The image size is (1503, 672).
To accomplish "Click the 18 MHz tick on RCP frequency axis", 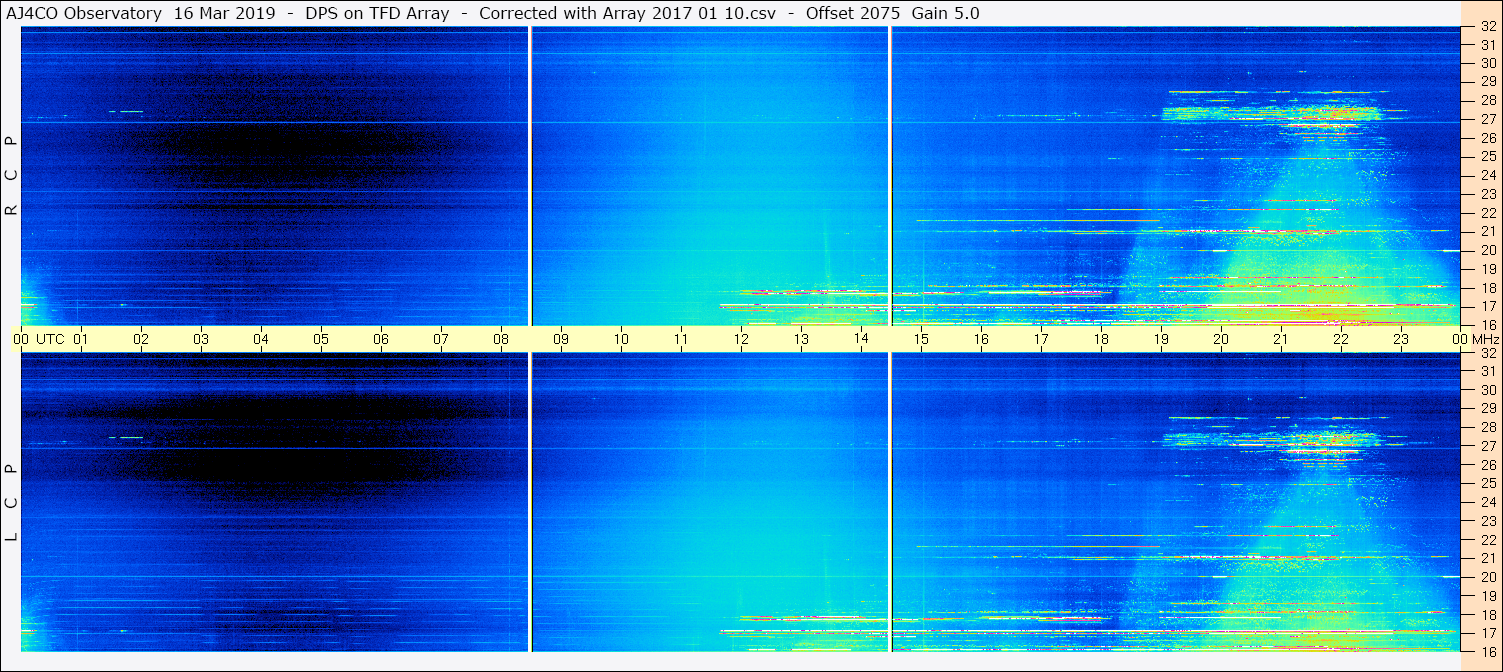I will (1488, 287).
